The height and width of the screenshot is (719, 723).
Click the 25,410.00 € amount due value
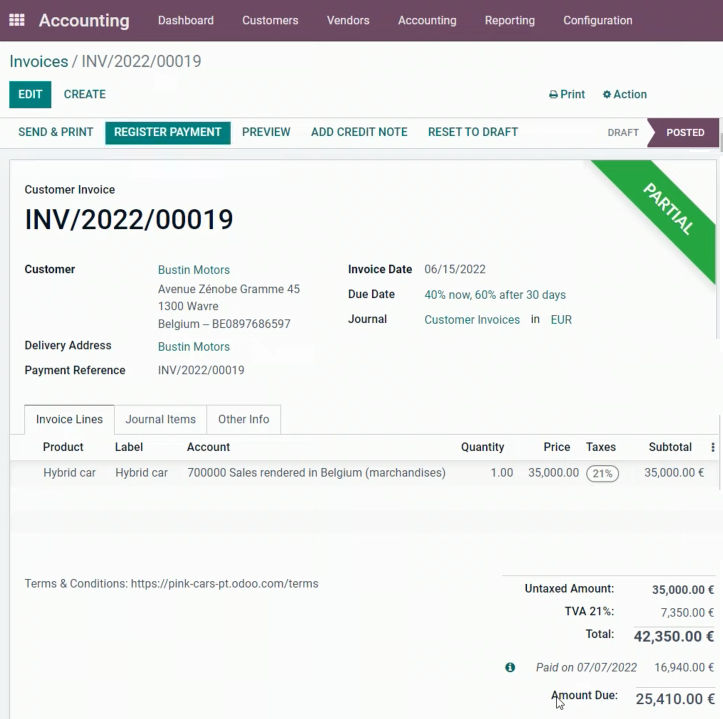pyautogui.click(x=675, y=699)
